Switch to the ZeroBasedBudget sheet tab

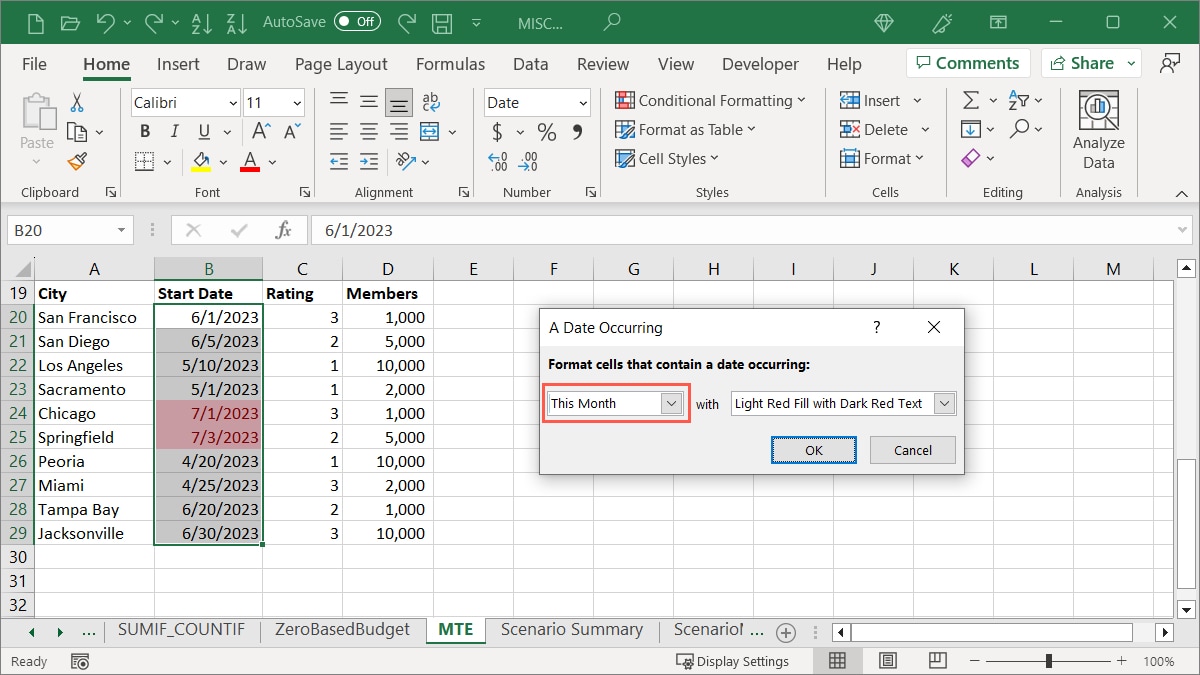click(343, 630)
